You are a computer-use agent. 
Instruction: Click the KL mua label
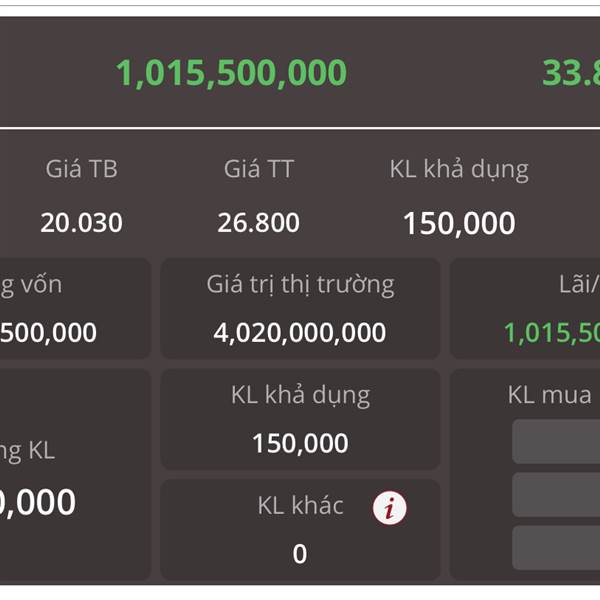coord(549,395)
